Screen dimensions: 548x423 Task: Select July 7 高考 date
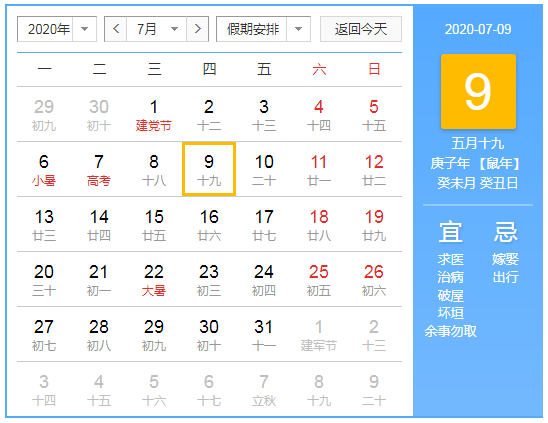[x=99, y=170]
